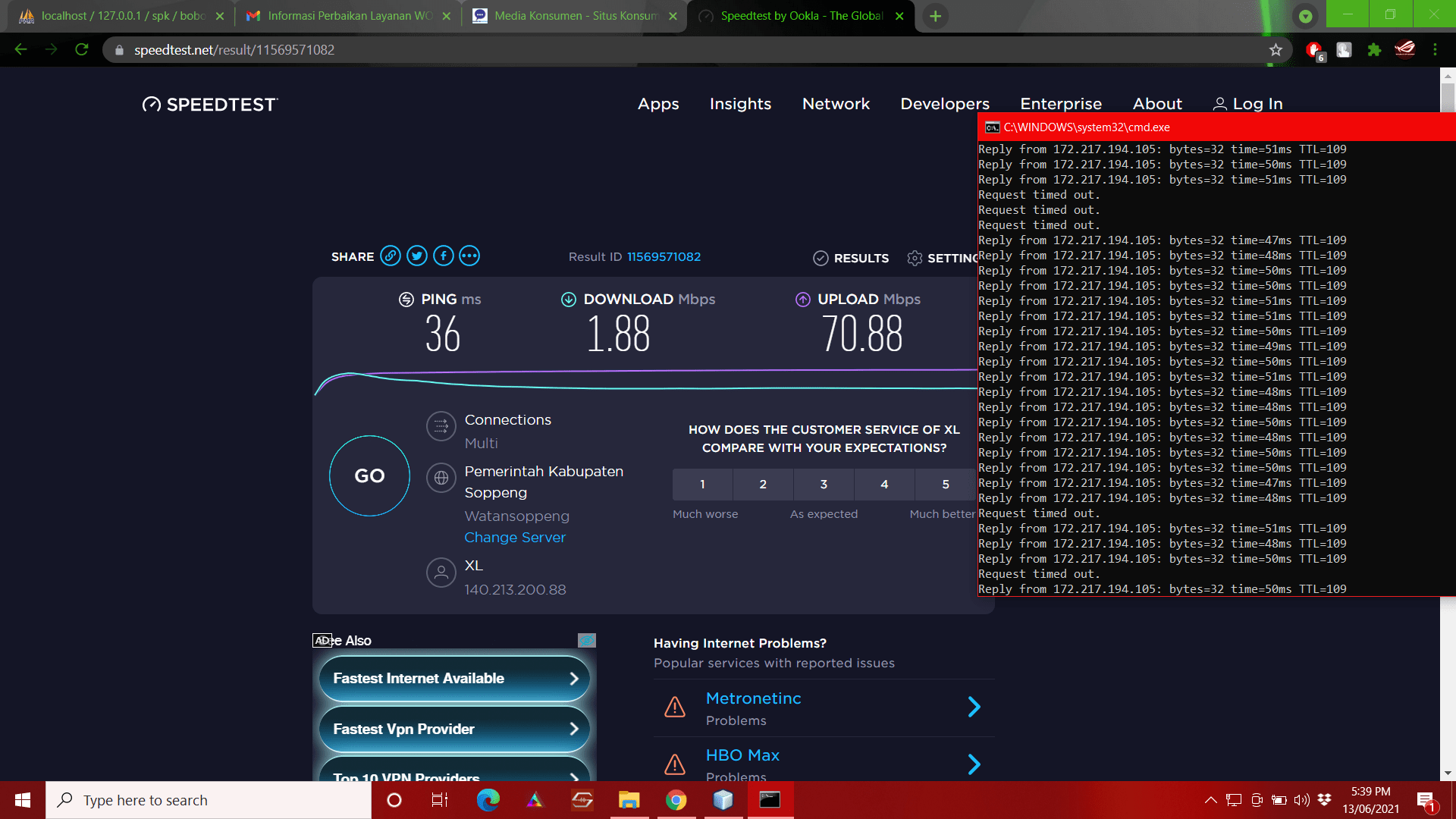
Task: Bookmark this page with star icon
Action: pos(1276,50)
